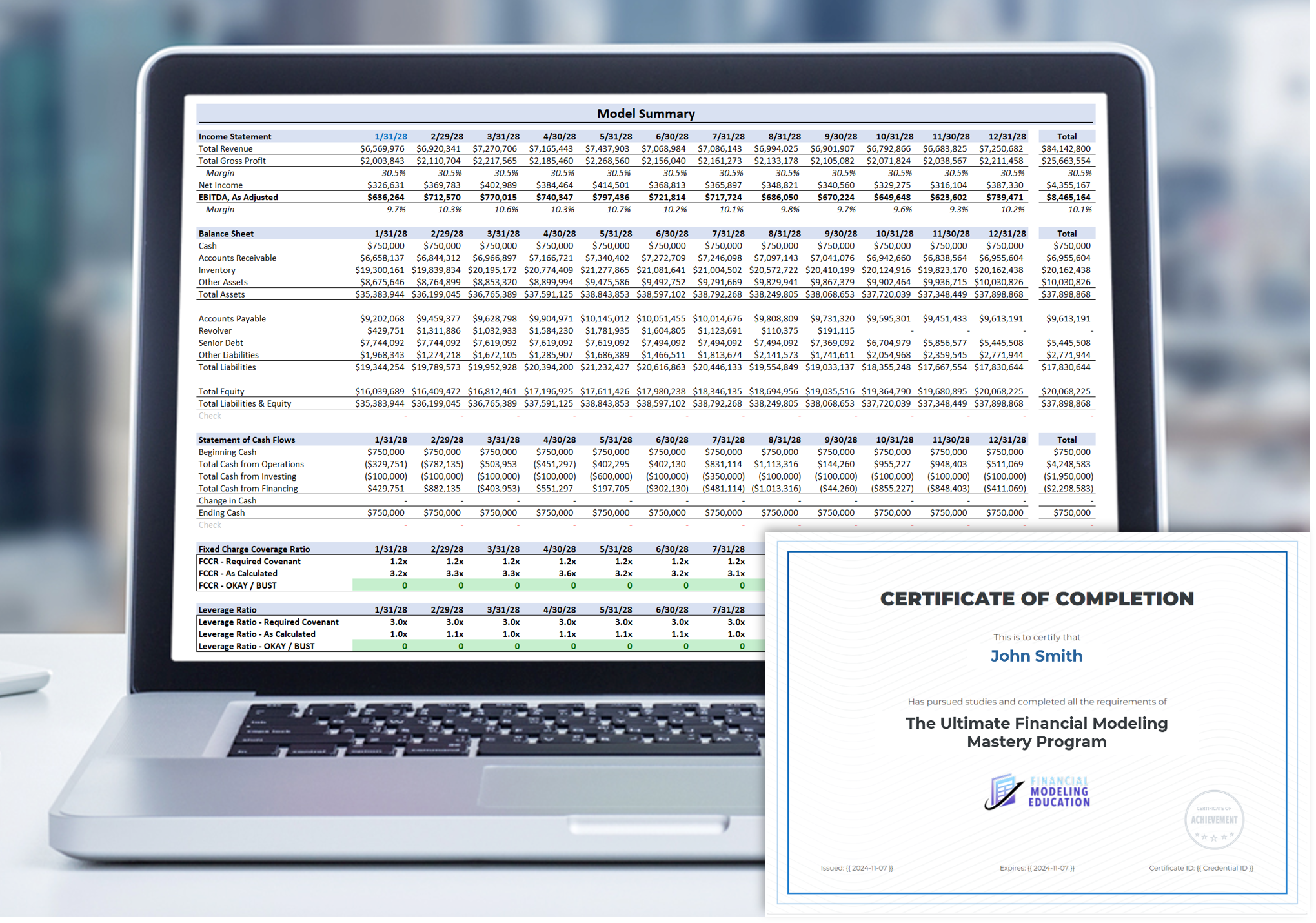The width and height of the screenshot is (1316, 923).
Task: Select the Ending Cash $750,000 value for 12/31/28
Action: tap(1004, 512)
